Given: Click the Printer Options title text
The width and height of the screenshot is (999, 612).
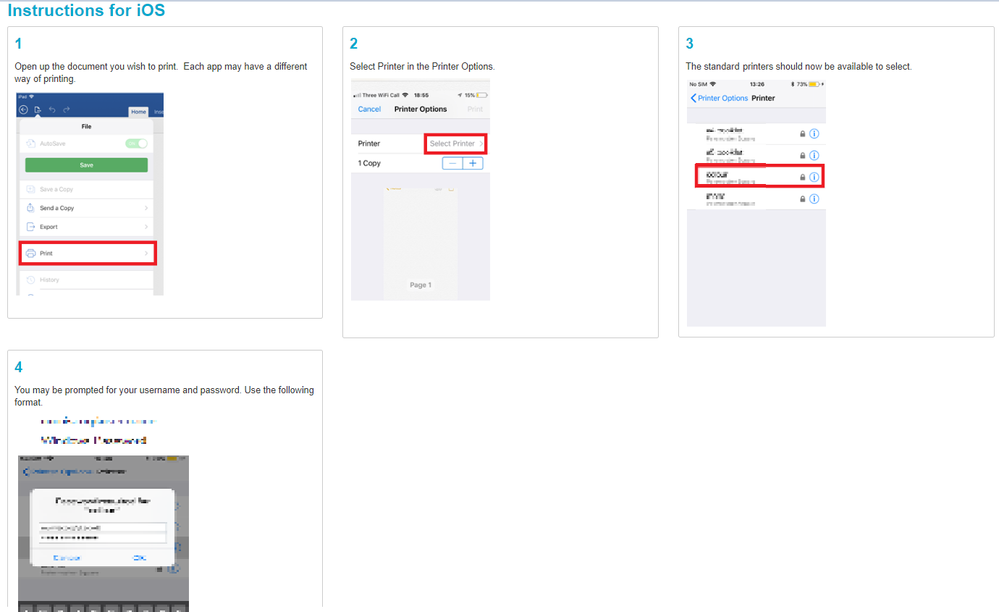Looking at the screenshot, I should point(420,109).
